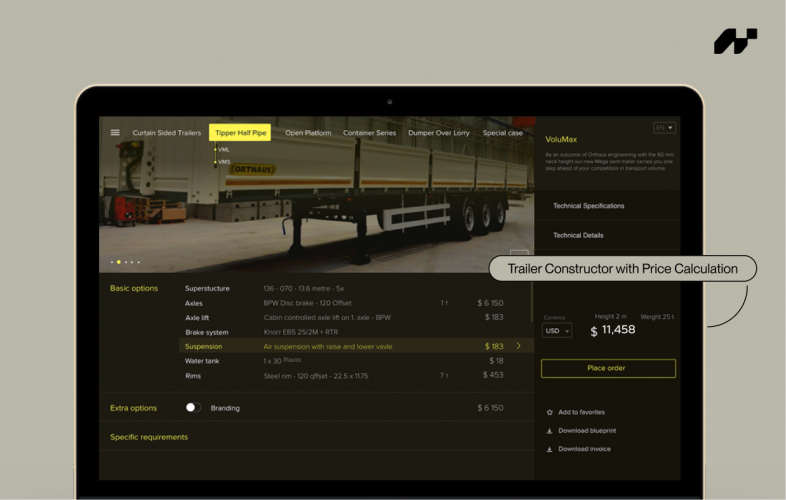This screenshot has height=500, width=786.
Task: Click the Place order button
Action: pos(608,368)
